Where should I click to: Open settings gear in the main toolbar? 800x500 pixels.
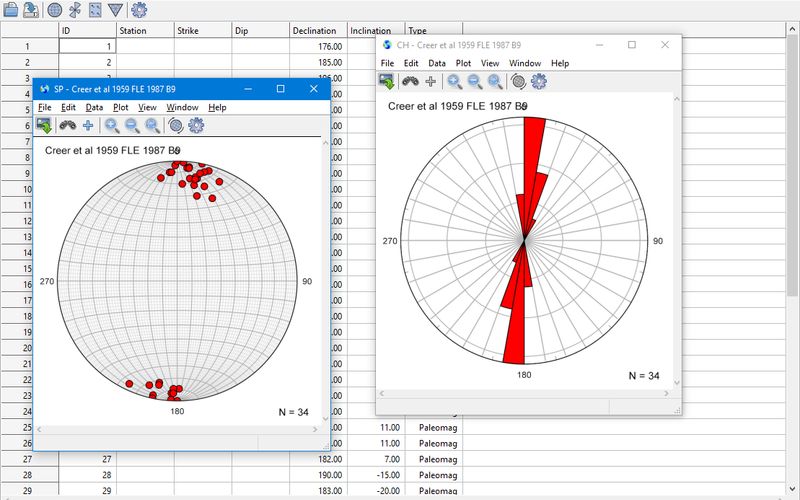point(139,9)
